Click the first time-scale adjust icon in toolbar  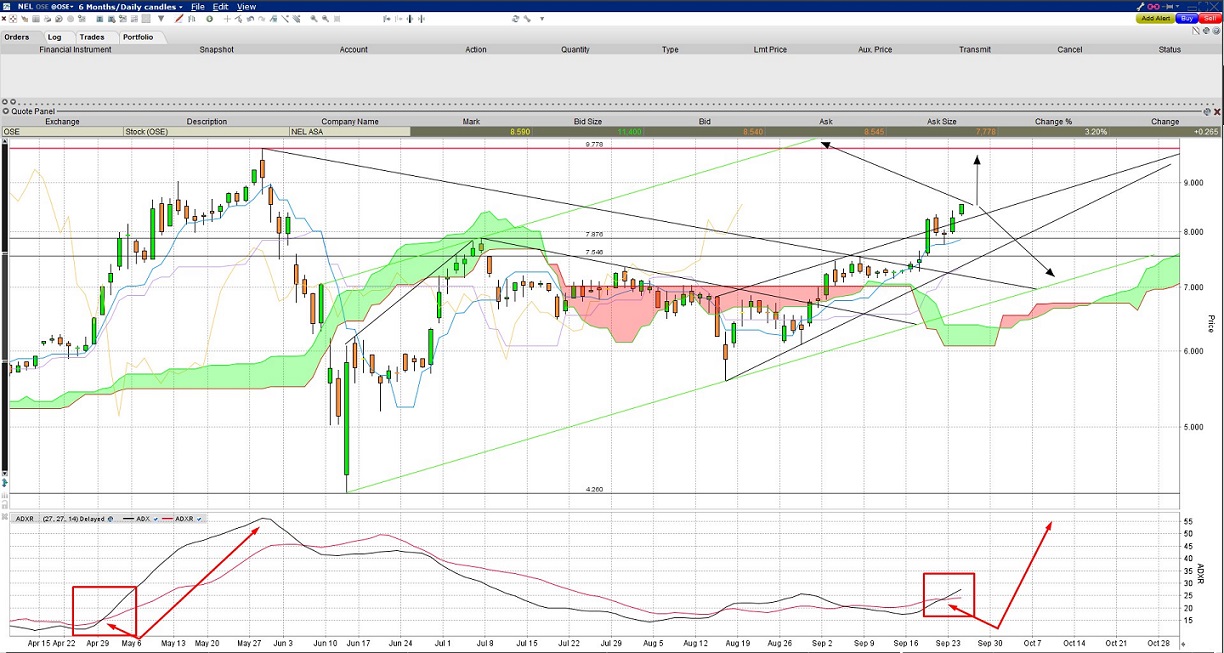click(x=386, y=18)
